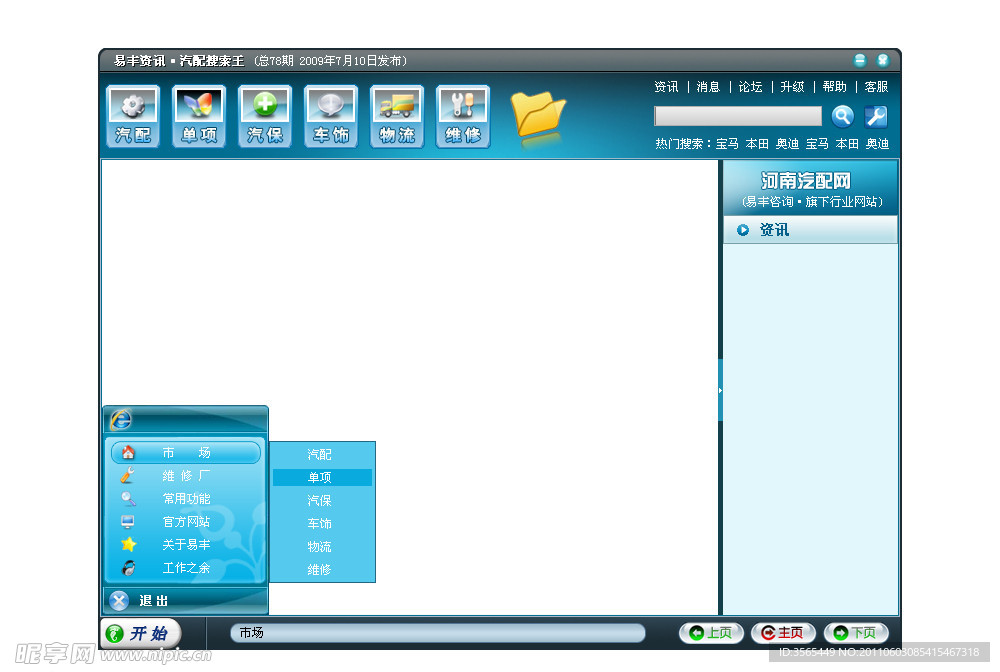Click the 河南汽配网 panel heading
This screenshot has width=1000, height=672.
tap(805, 181)
